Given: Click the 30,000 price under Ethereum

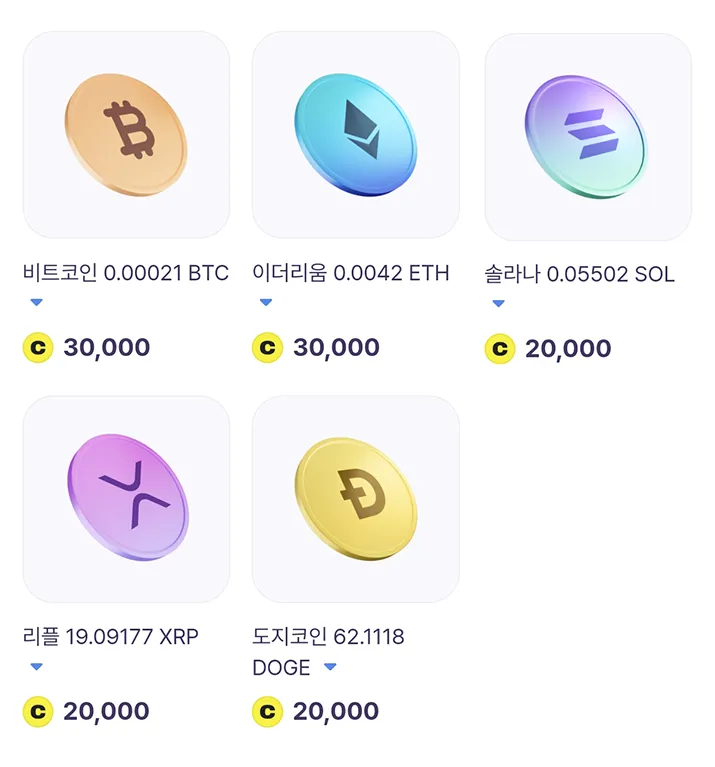Looking at the screenshot, I should click(336, 348).
